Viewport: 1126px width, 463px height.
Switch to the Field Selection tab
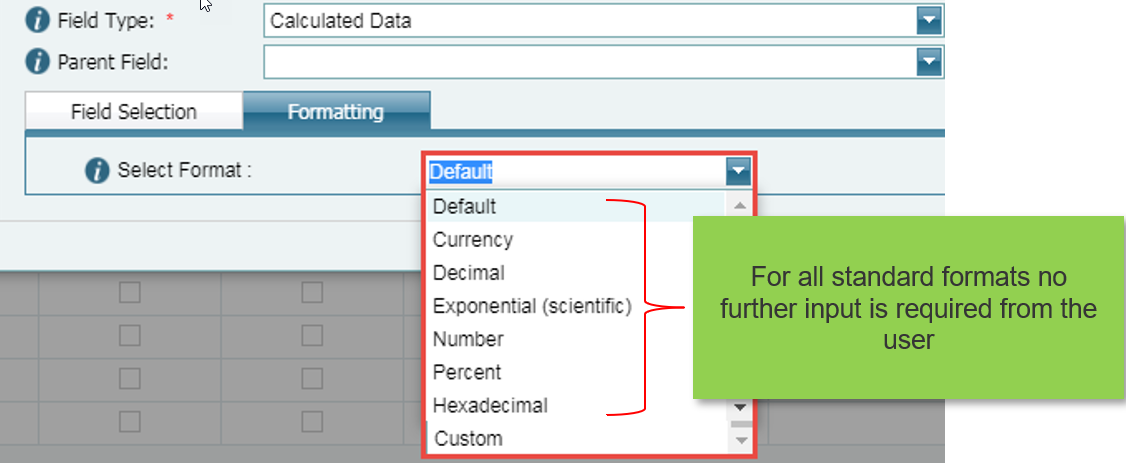click(x=134, y=112)
